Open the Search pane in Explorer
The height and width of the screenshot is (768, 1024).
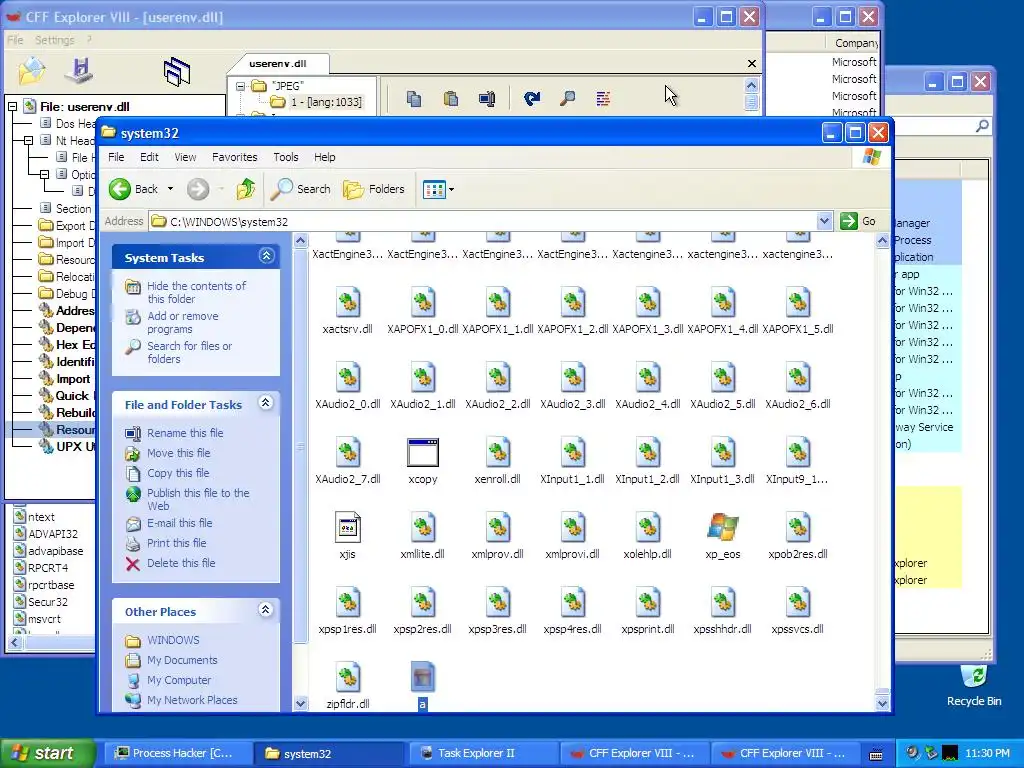(301, 189)
